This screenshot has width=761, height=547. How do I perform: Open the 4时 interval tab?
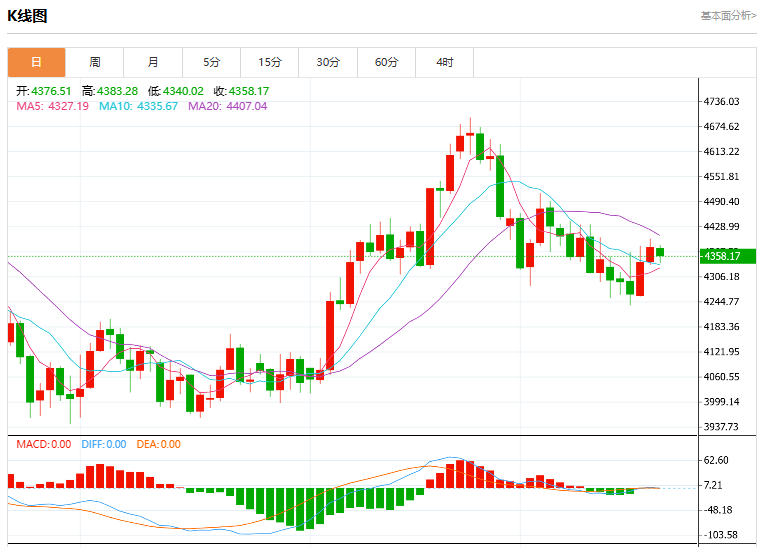point(445,62)
